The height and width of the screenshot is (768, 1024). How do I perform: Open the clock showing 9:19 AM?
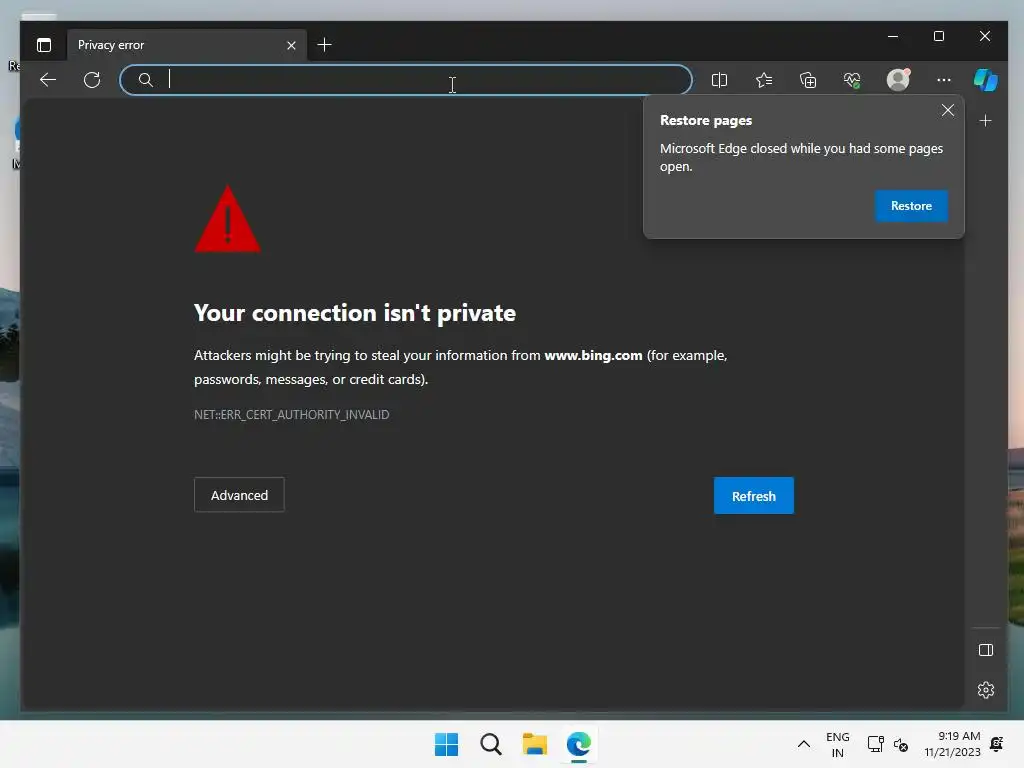[952, 744]
